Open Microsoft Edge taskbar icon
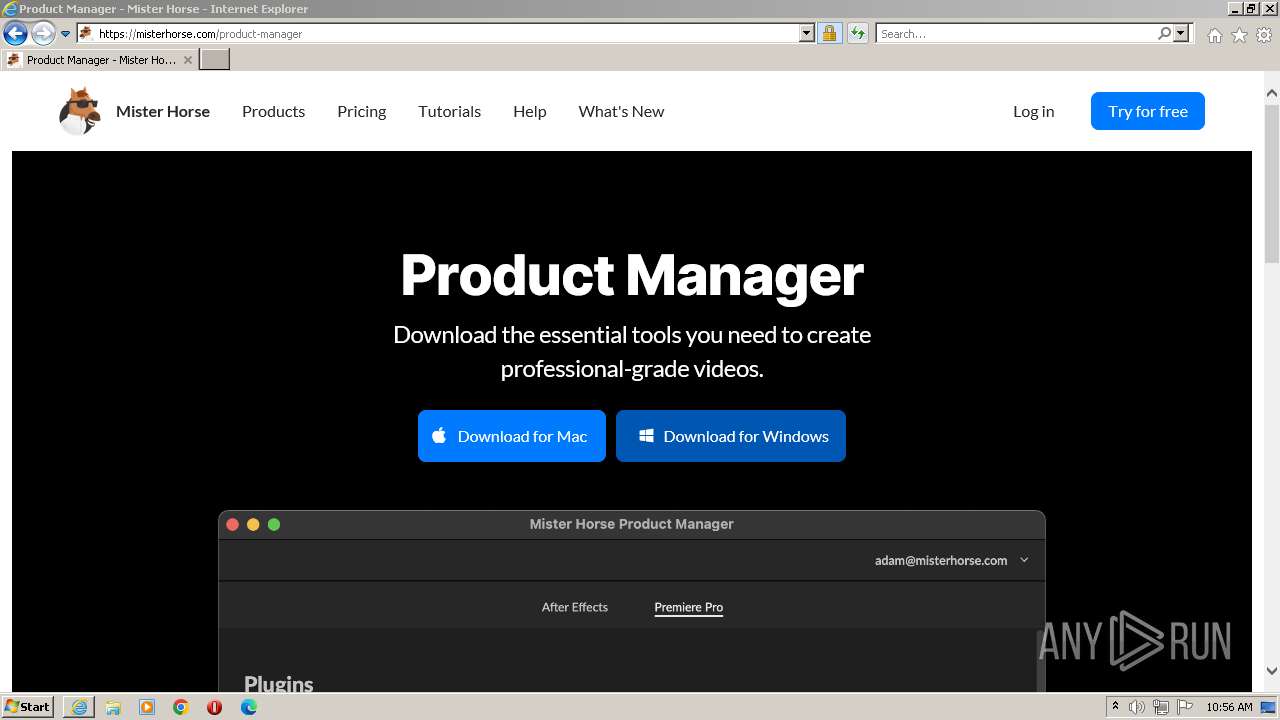 [x=248, y=707]
